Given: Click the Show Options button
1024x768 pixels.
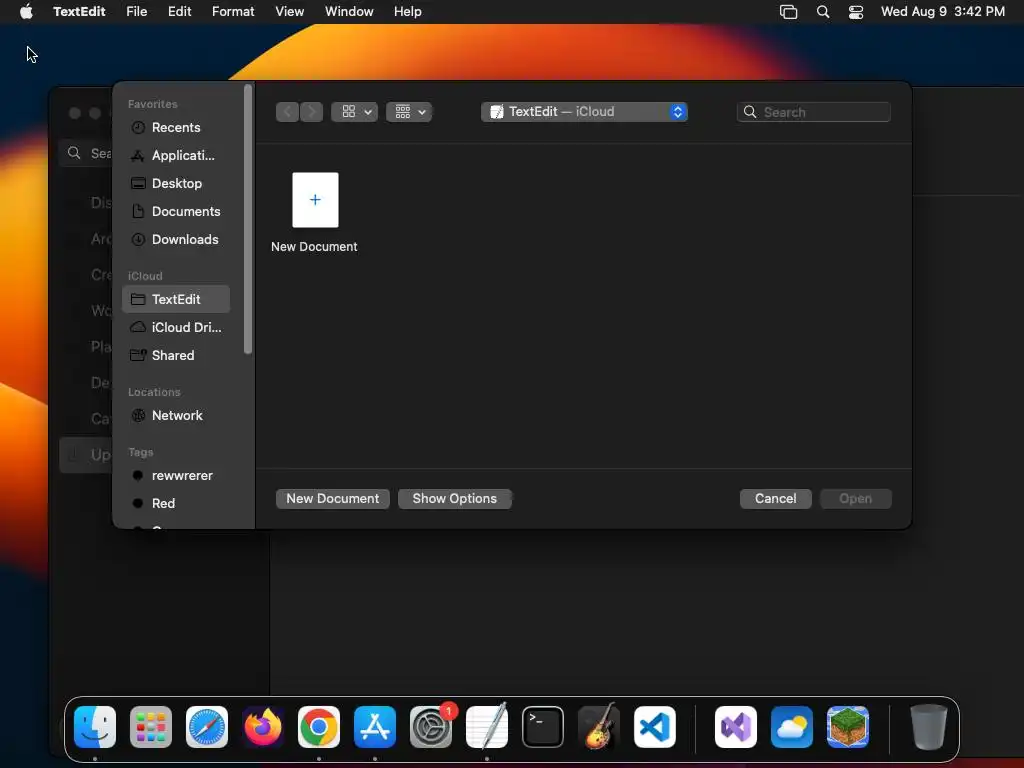Looking at the screenshot, I should click(455, 498).
